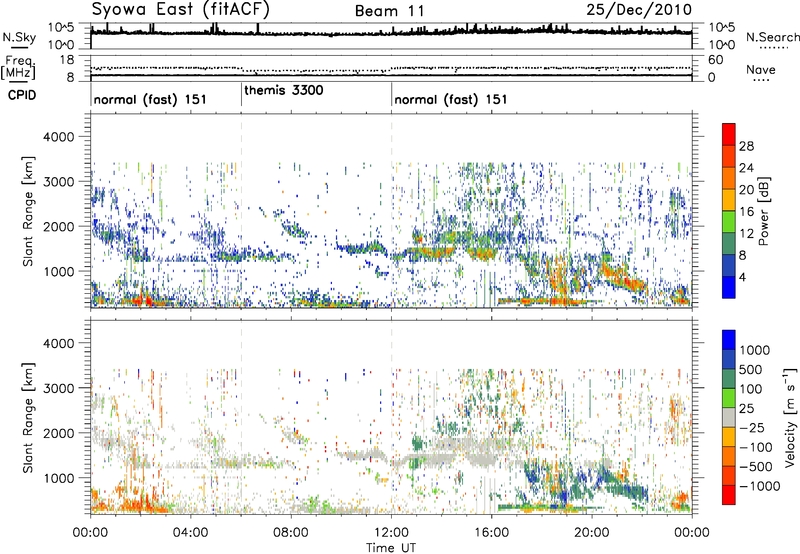The image size is (800, 554).
Task: Click the "4000" tick of the power panel
Action: (x=59, y=137)
